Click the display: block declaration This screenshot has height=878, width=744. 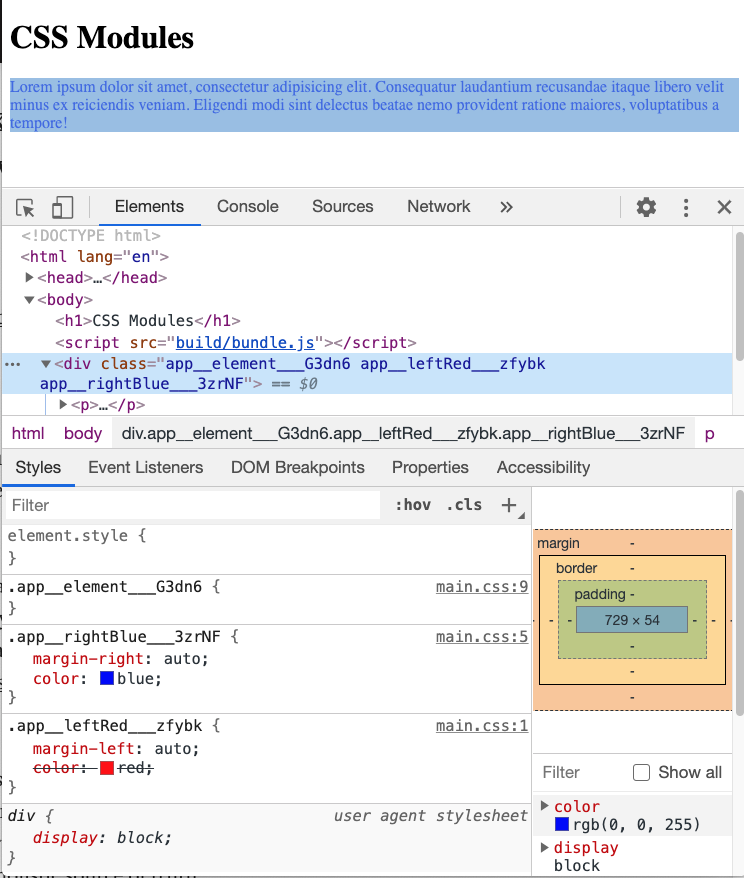click(x=102, y=838)
